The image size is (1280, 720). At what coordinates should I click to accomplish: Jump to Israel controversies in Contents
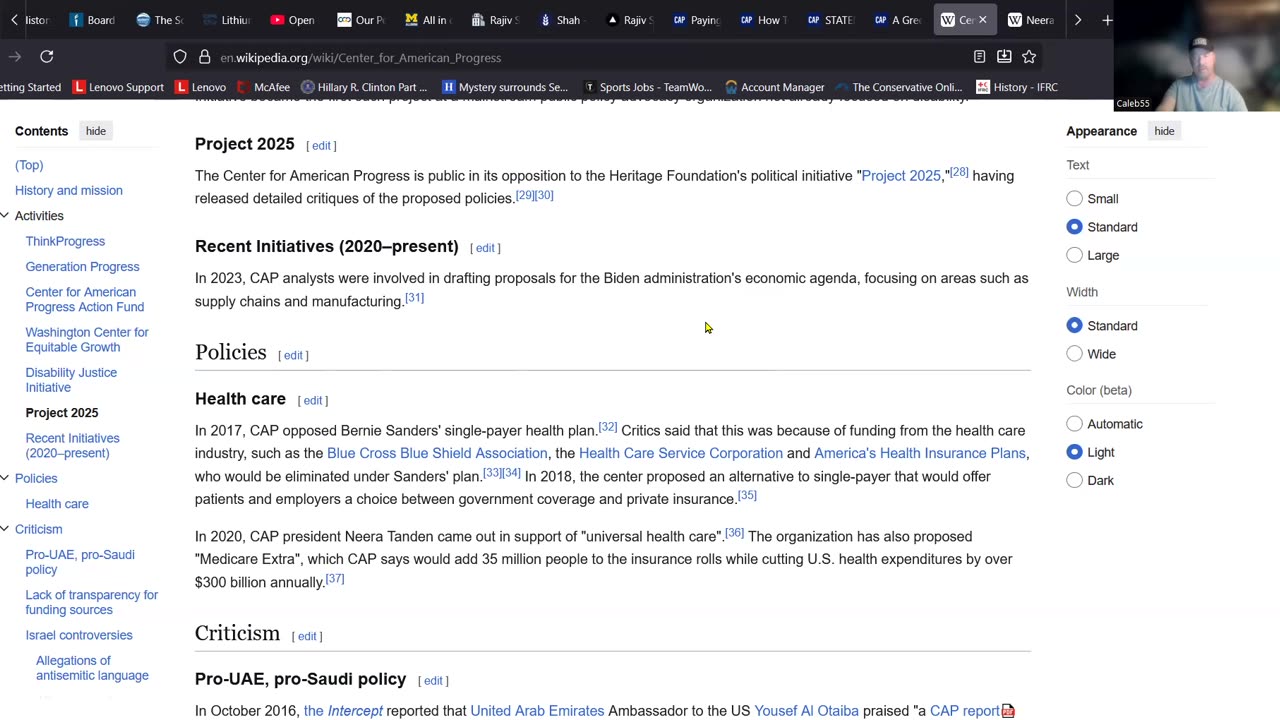pyautogui.click(x=79, y=635)
